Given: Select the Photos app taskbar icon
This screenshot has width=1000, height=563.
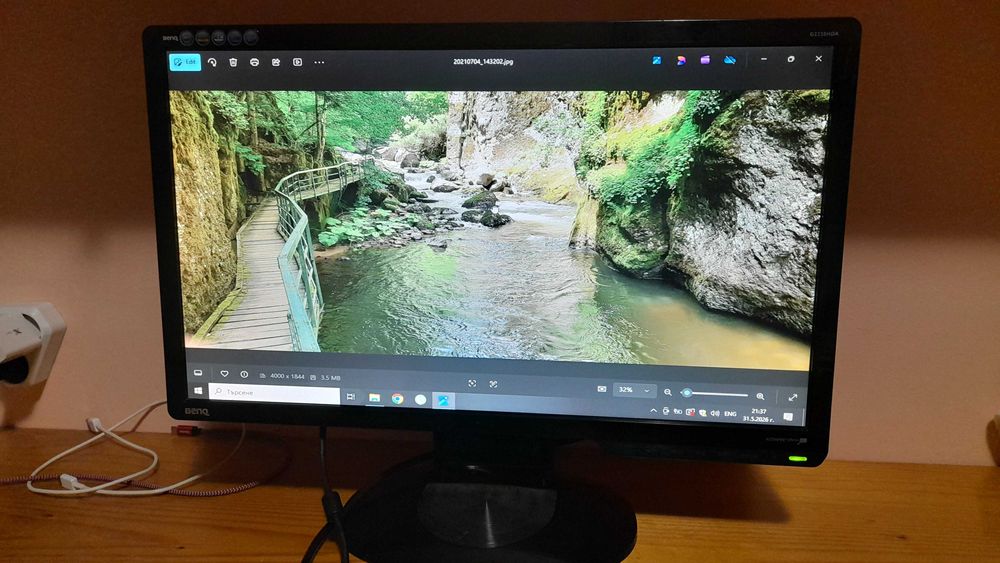Looking at the screenshot, I should 443,400.
